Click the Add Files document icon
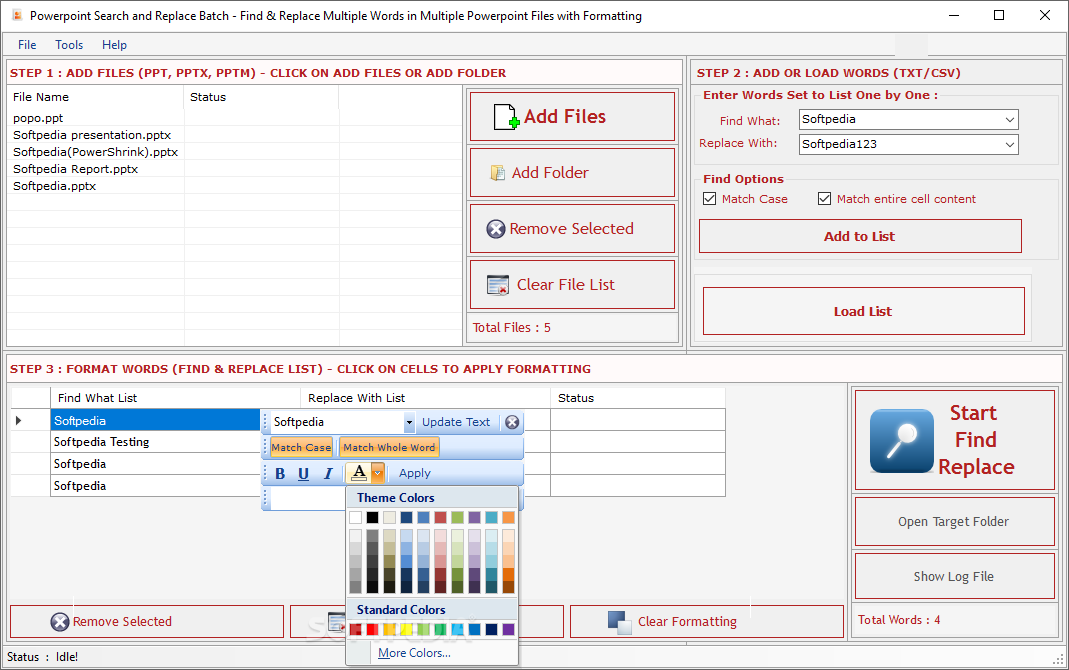 pos(505,117)
